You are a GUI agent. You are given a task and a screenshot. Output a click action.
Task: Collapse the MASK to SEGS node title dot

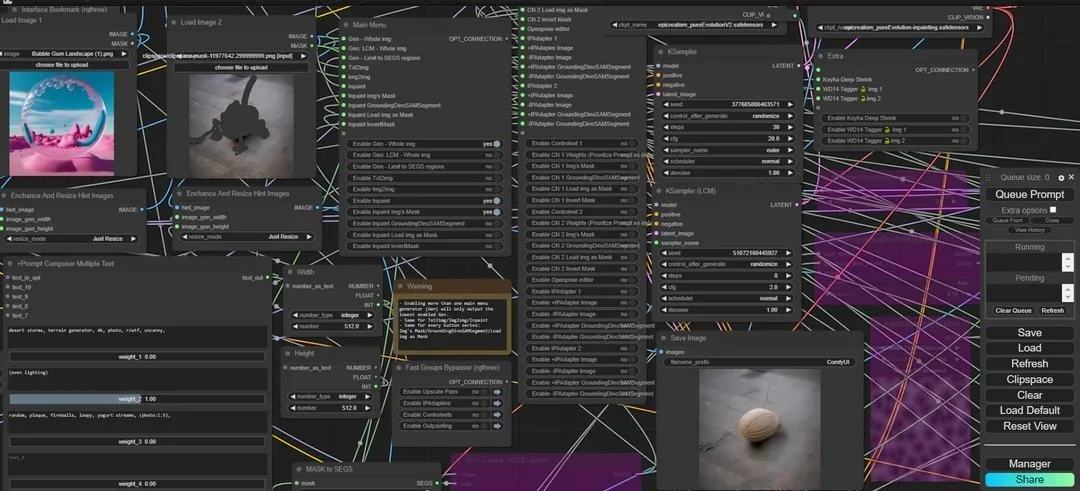(298, 470)
